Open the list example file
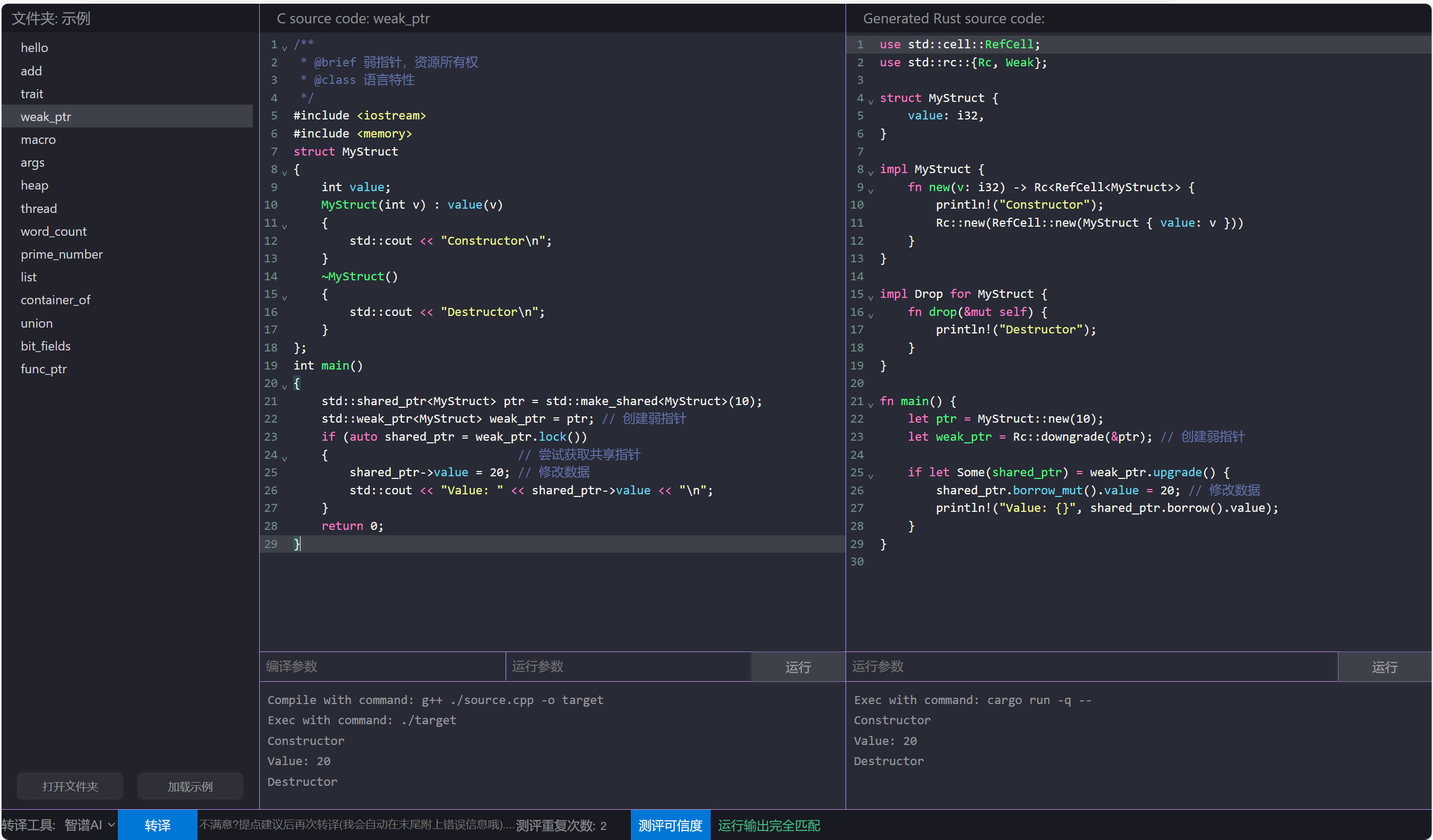Image resolution: width=1433 pixels, height=840 pixels. 127,277
